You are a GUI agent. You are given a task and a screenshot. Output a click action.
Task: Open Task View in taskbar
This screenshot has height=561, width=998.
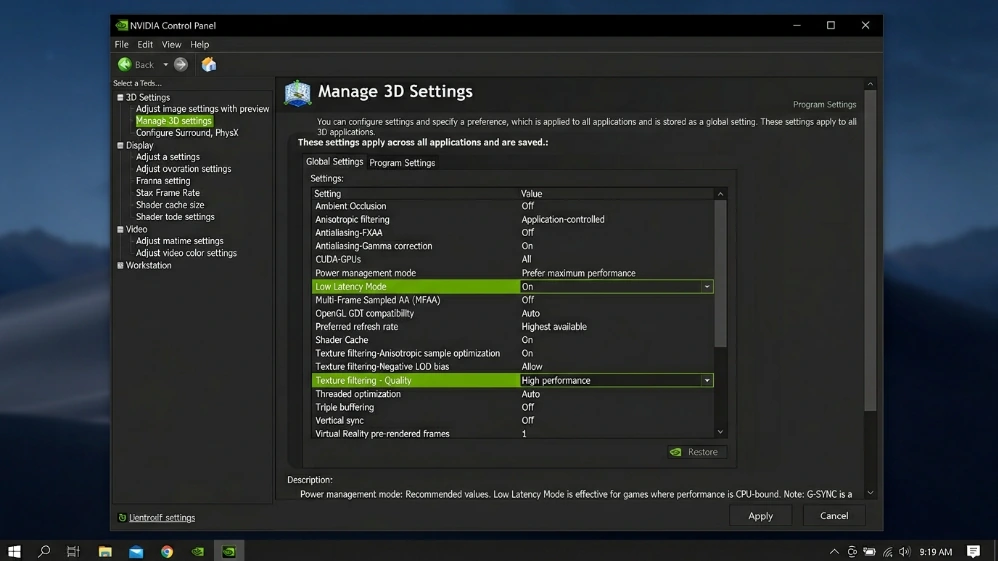[x=73, y=551]
